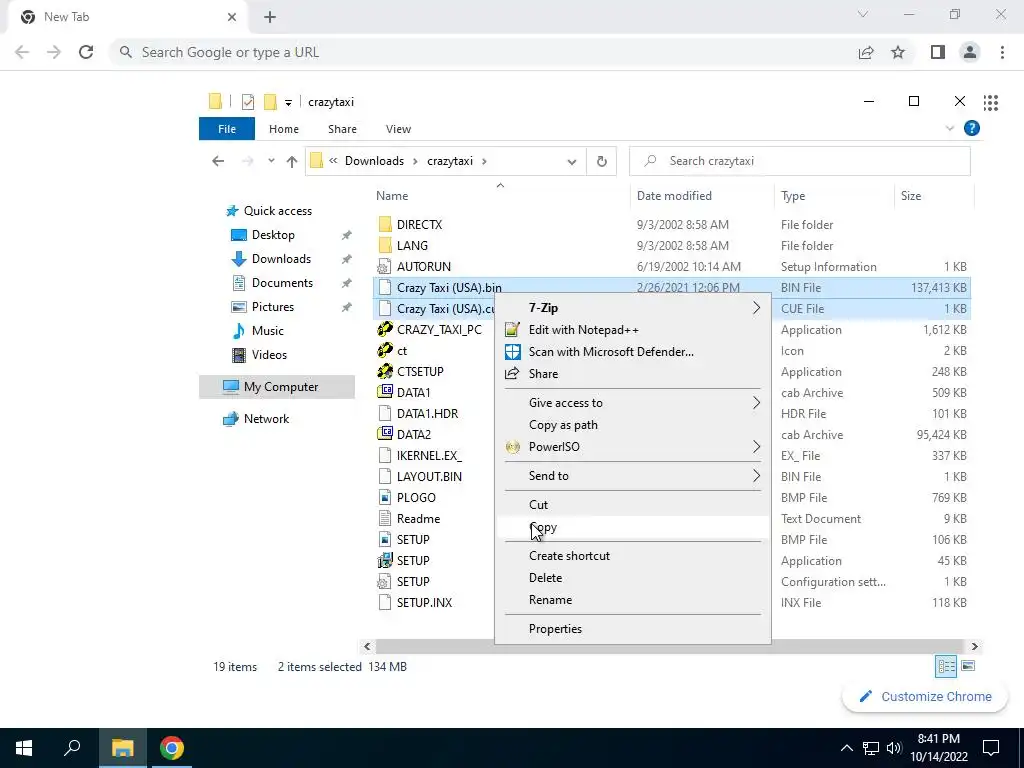
Task: Open the File ribbon tab
Action: tap(227, 129)
